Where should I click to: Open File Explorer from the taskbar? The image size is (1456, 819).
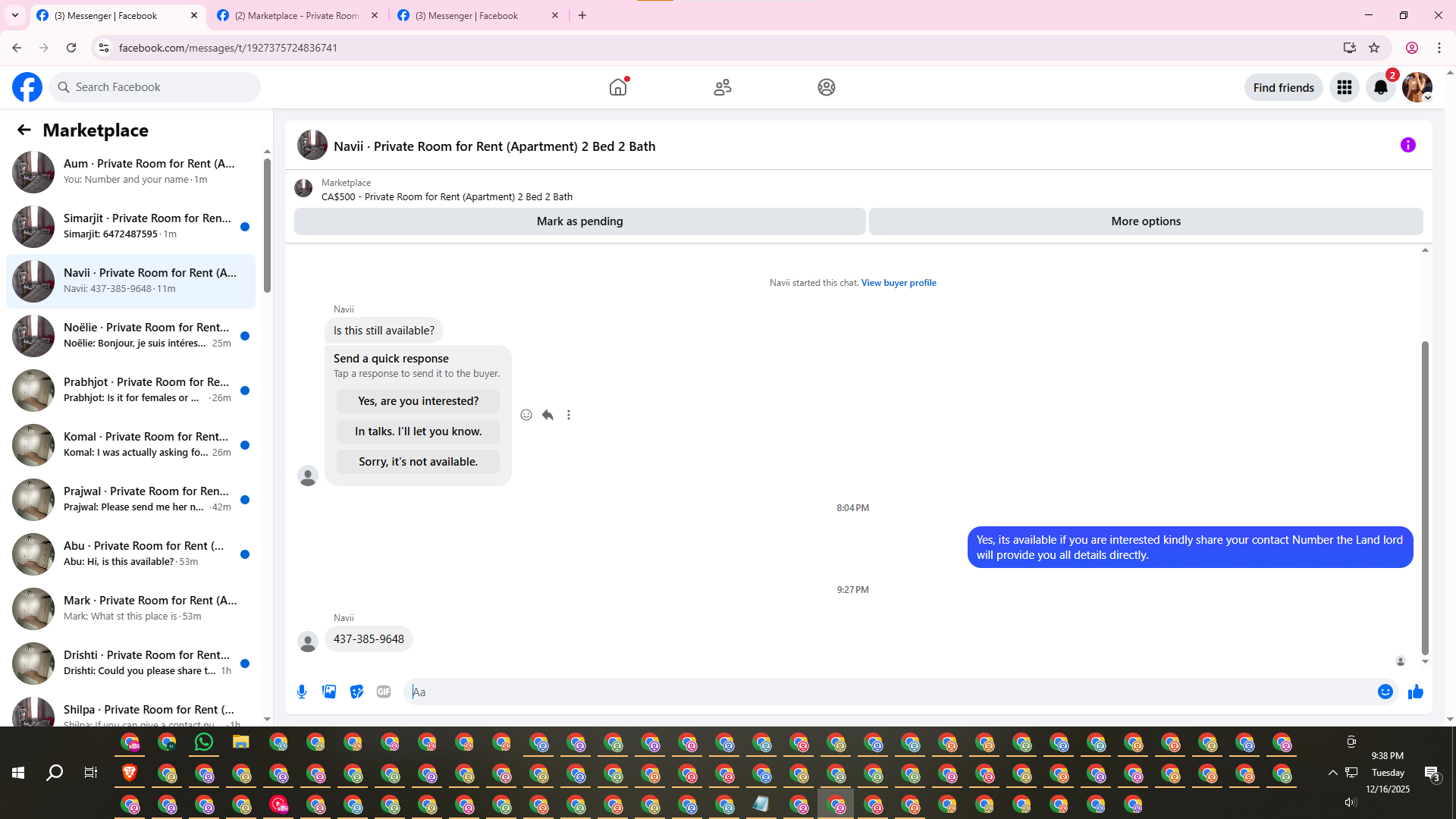[x=240, y=742]
